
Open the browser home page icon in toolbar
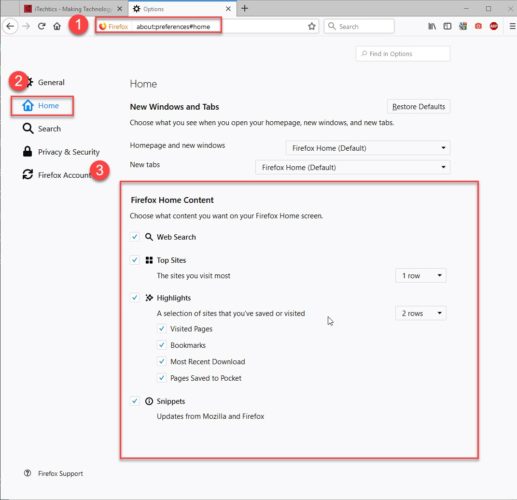(x=57, y=26)
